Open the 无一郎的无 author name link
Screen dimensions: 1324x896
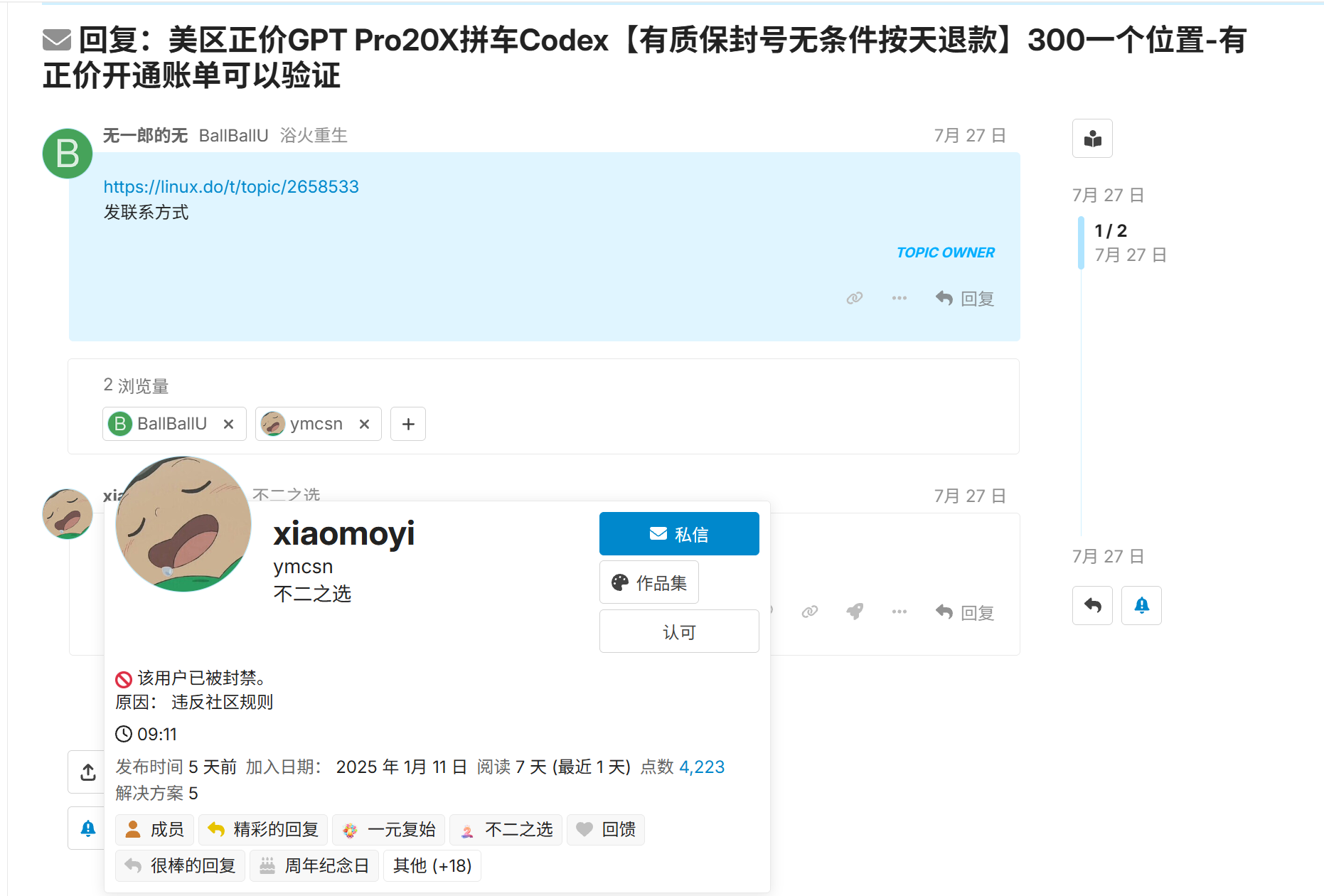click(x=145, y=135)
